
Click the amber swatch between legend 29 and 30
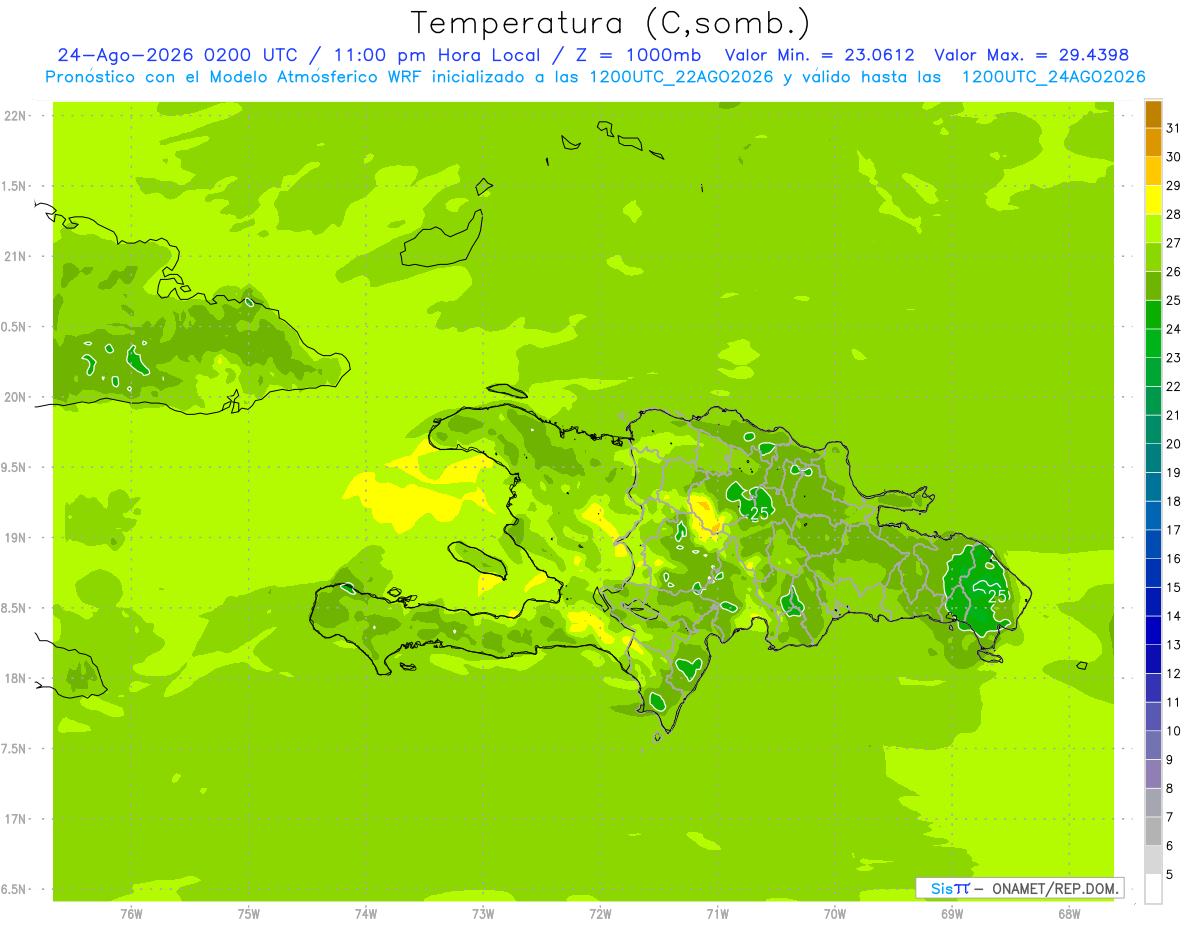1153,172
